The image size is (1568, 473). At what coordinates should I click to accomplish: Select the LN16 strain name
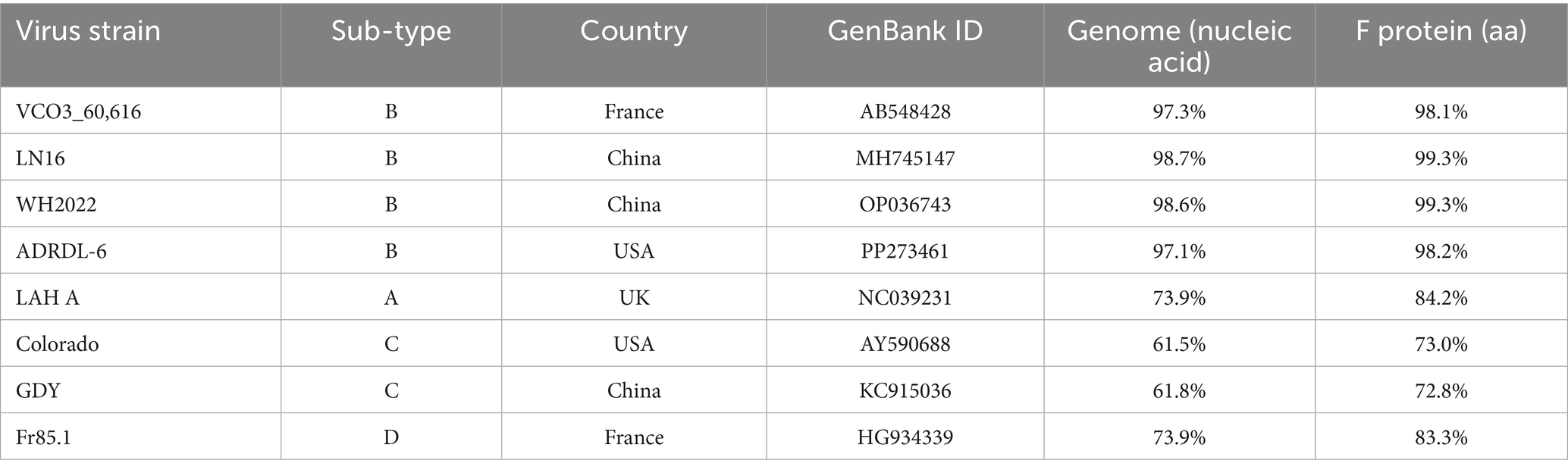pyautogui.click(x=40, y=158)
